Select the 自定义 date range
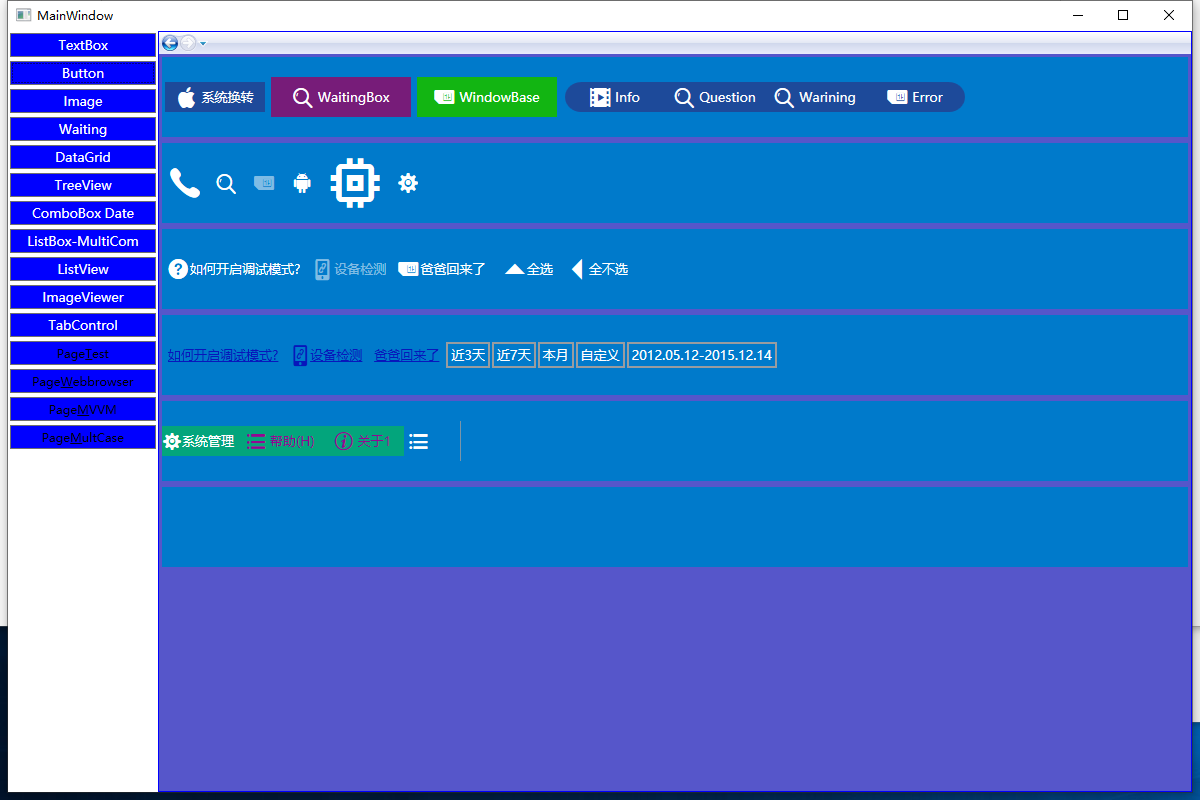Screen dimensions: 1200x800 coord(600,355)
